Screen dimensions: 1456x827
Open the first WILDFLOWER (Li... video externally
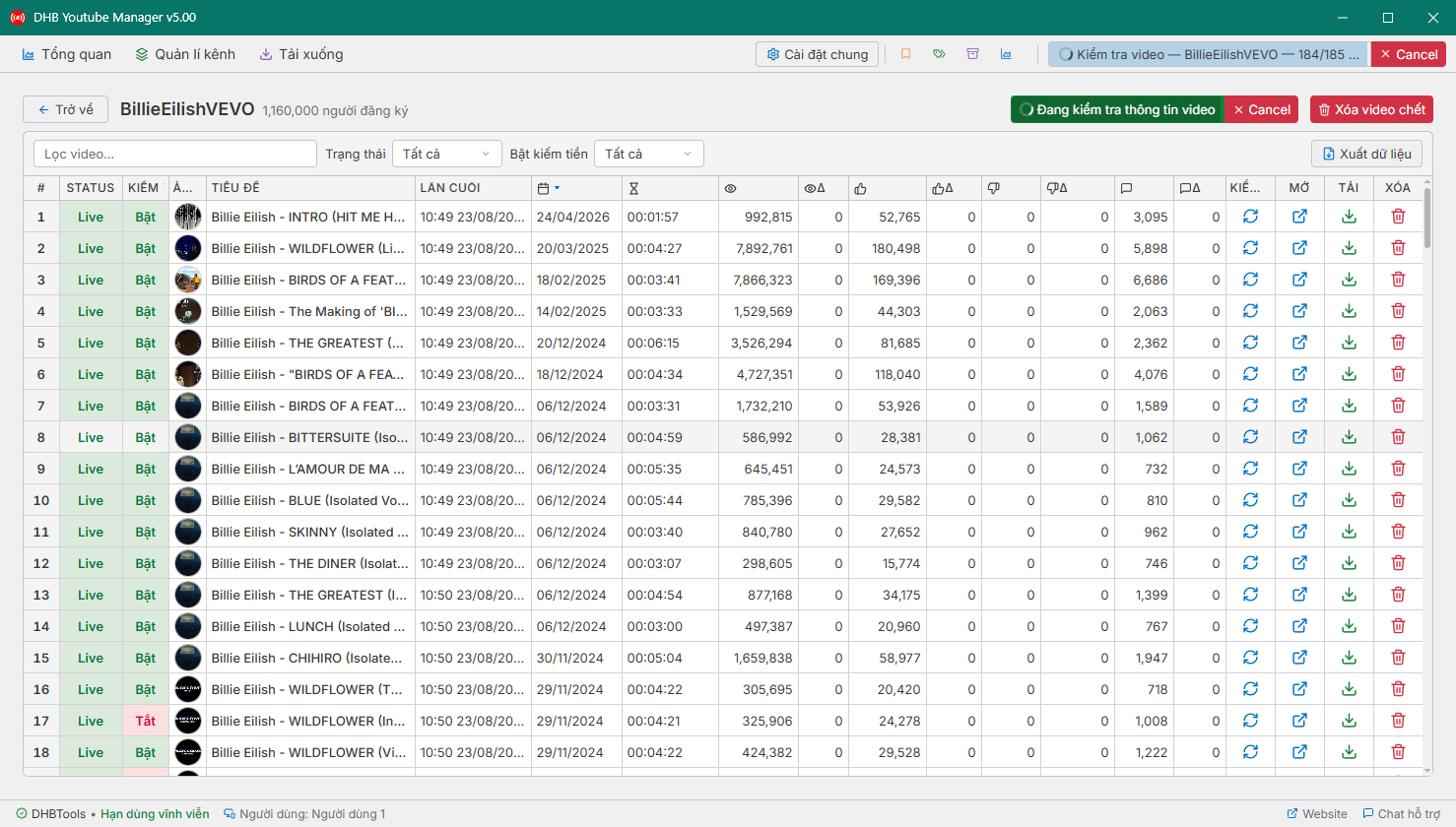pyautogui.click(x=1299, y=248)
